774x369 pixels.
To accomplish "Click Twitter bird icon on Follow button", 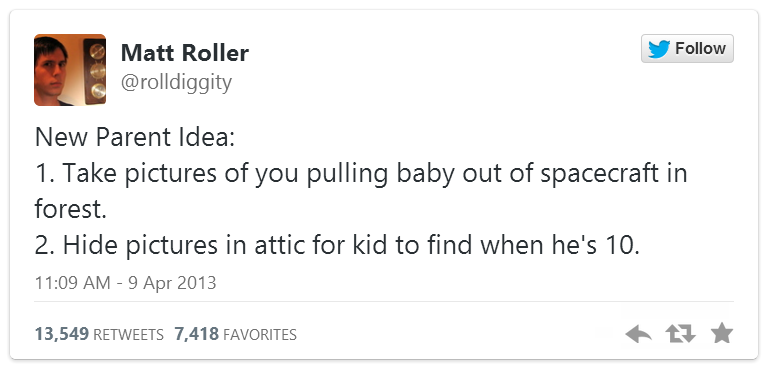I will [659, 49].
